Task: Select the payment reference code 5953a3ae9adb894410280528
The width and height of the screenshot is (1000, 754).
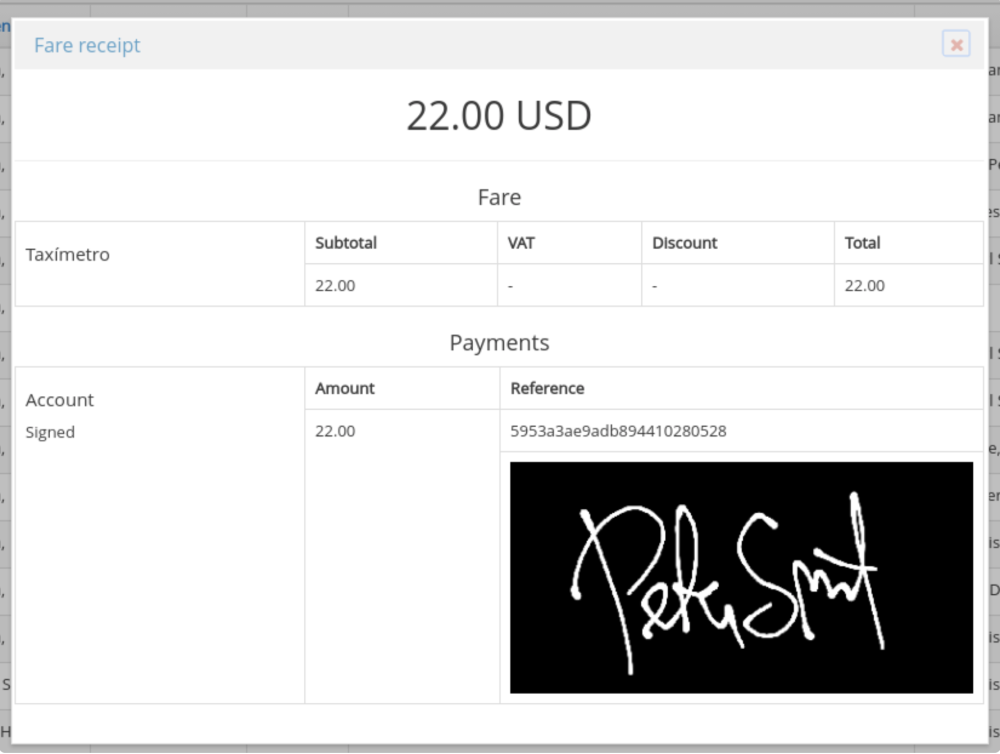Action: [618, 431]
